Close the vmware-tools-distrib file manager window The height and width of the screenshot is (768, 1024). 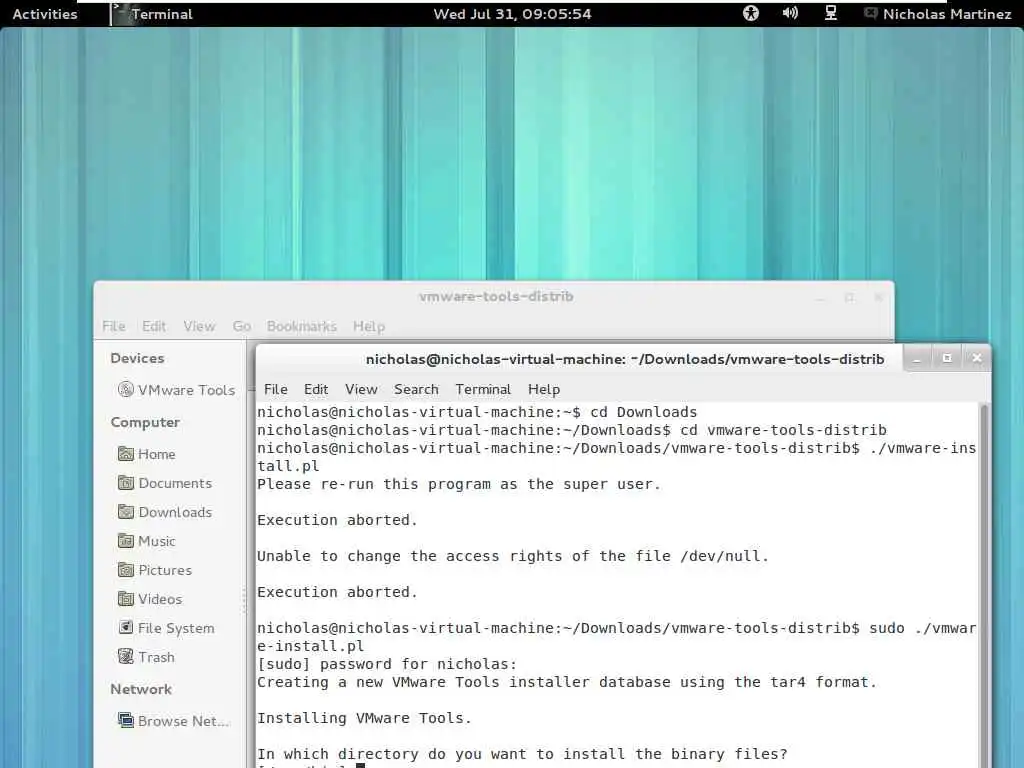click(x=878, y=297)
